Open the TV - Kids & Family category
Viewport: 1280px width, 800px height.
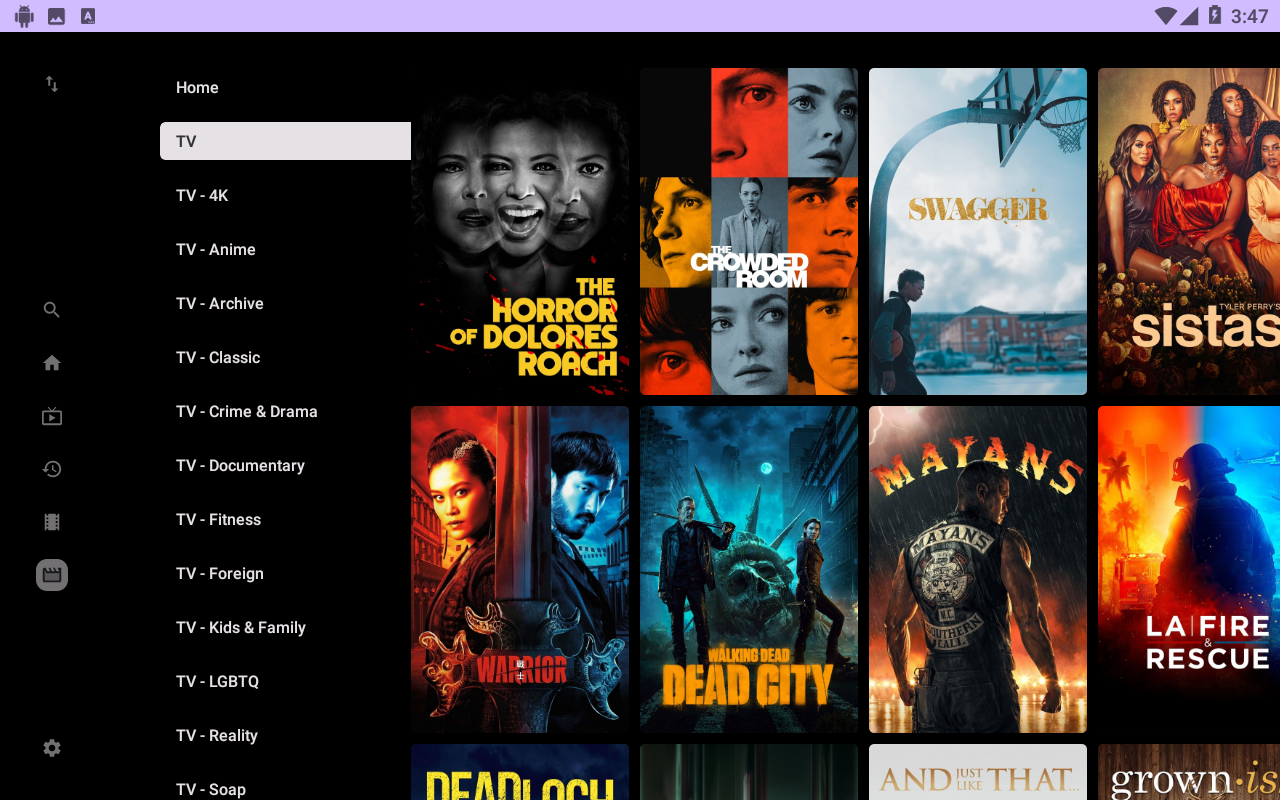tap(241, 628)
